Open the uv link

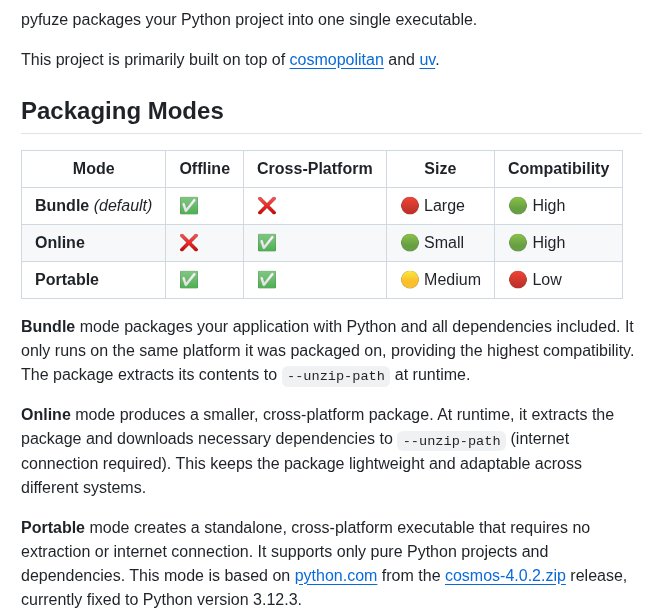(x=427, y=60)
